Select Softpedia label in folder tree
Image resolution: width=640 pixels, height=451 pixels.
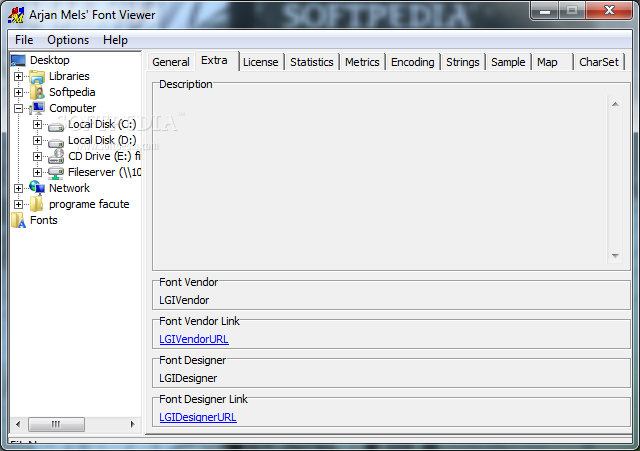(72, 92)
